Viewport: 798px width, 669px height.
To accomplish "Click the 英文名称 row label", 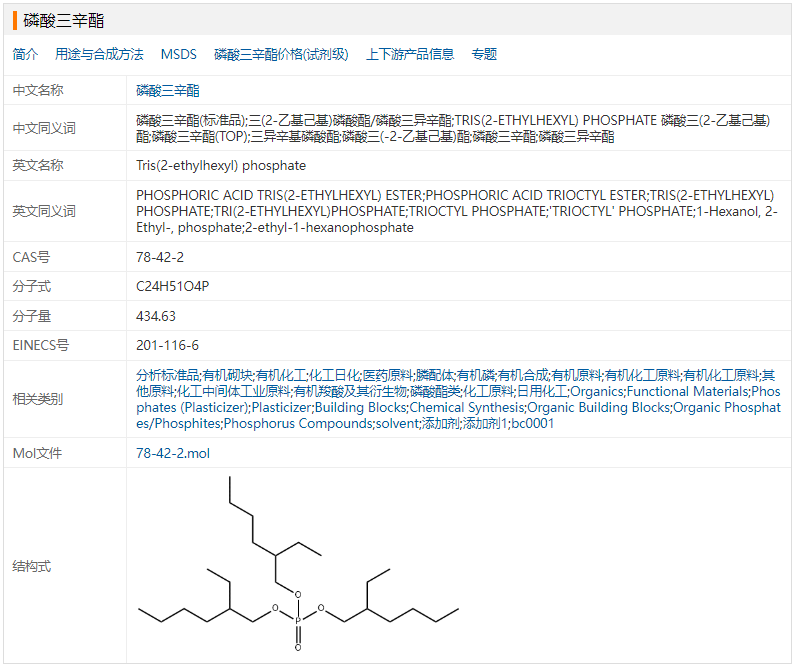I will point(38,165).
